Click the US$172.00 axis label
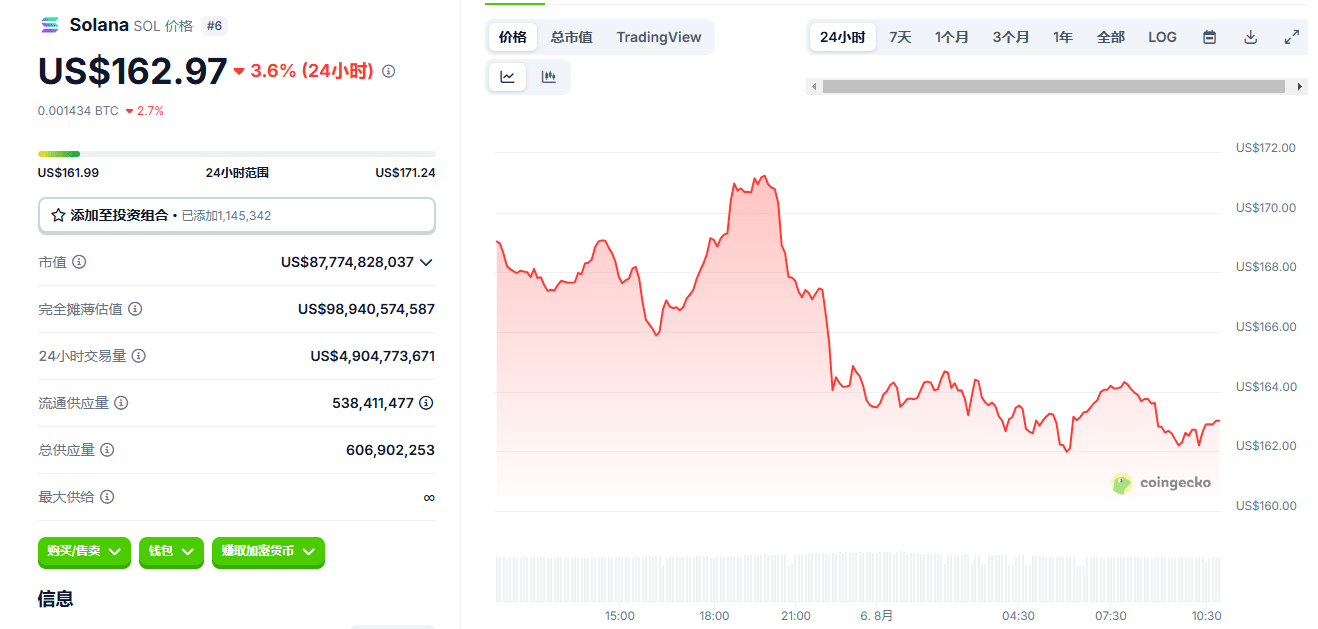1318x629 pixels. [1265, 148]
